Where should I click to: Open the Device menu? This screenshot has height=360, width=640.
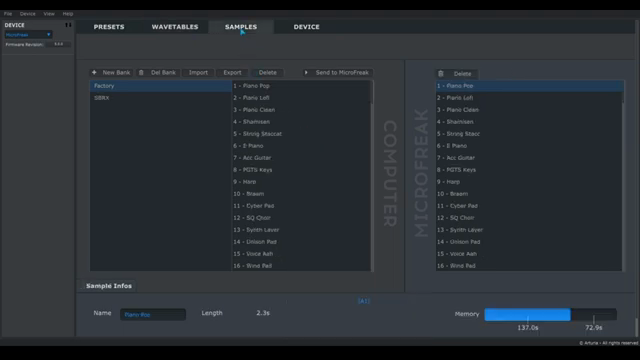click(x=27, y=14)
